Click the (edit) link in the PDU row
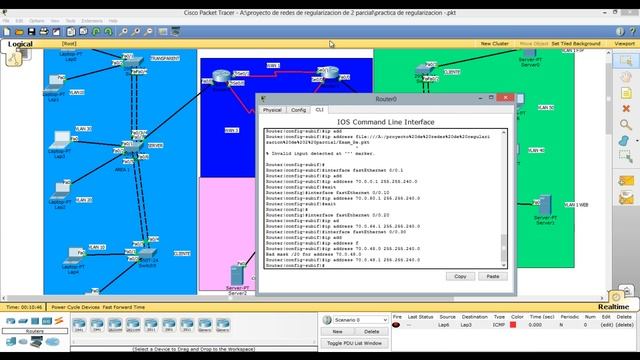The width and height of the screenshot is (640, 360). click(x=607, y=325)
